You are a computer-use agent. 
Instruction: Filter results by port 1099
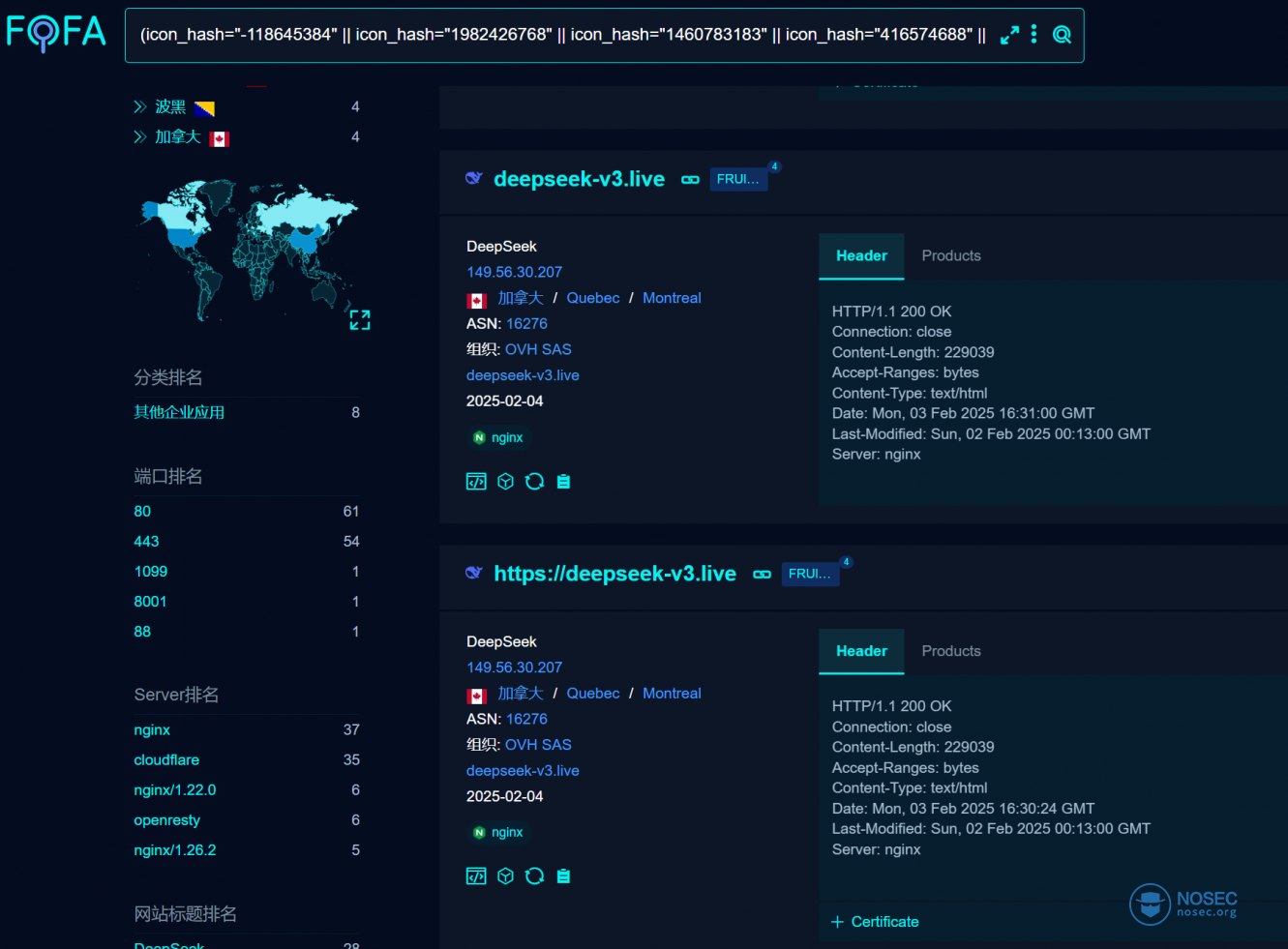[151, 571]
